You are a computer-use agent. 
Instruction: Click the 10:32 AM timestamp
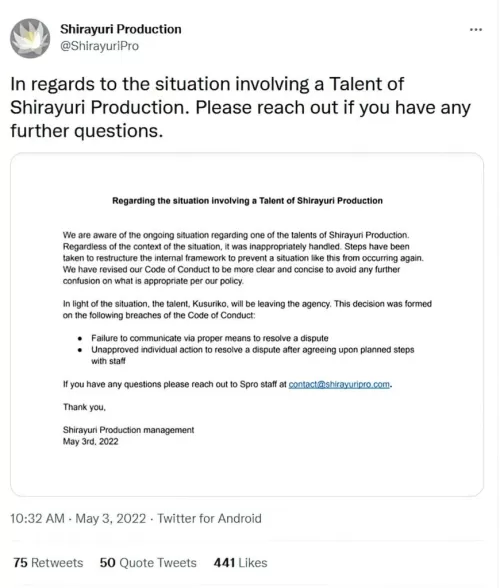37,518
